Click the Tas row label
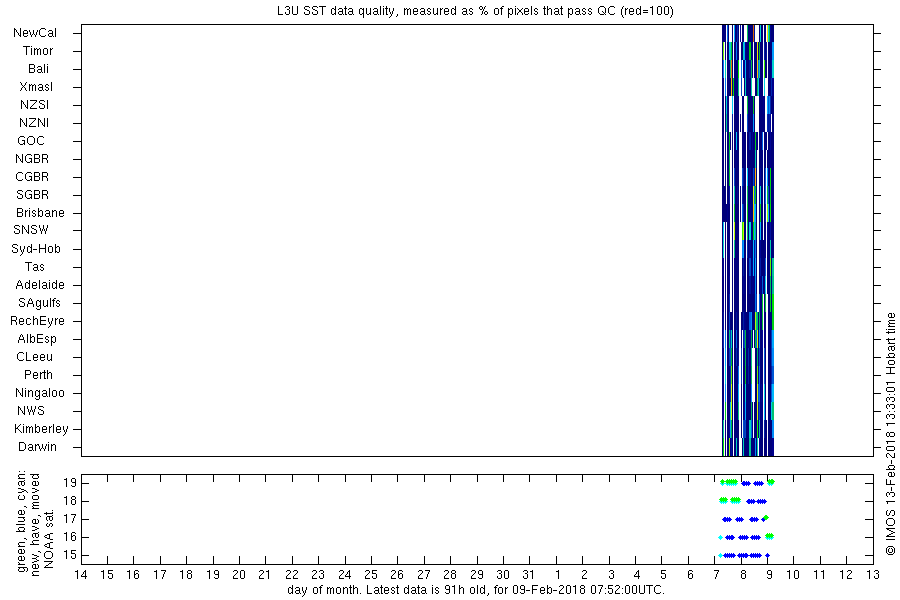The width and height of the screenshot is (900, 600). tap(34, 267)
